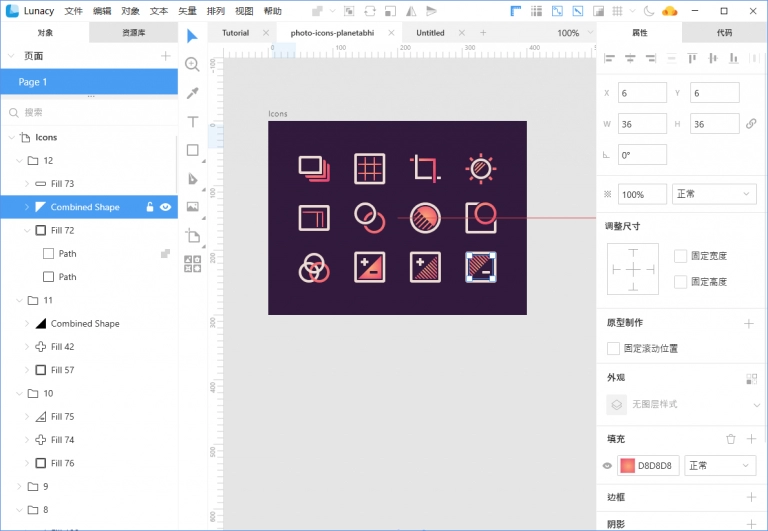Viewport: 768px width, 531px height.
Task: Switch to Untitled document tab
Action: click(x=430, y=33)
